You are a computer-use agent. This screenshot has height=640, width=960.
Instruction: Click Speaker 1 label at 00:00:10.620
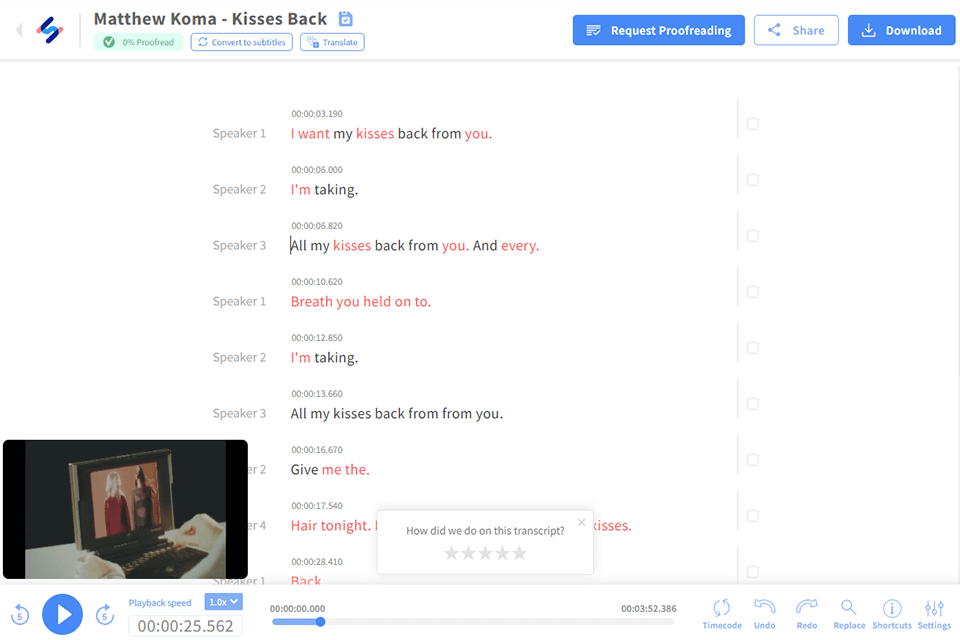tap(239, 302)
